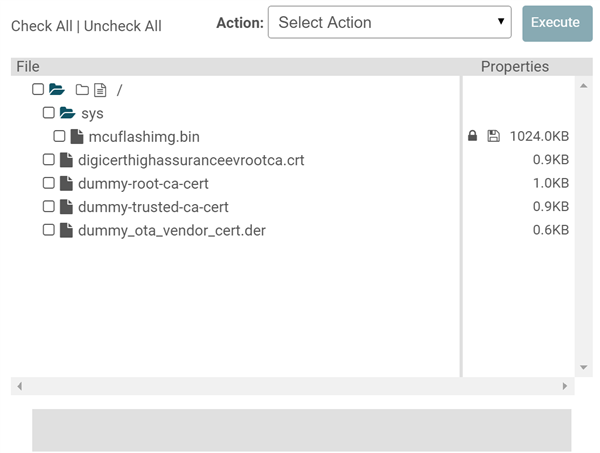Click the floppy disk icon for mcuflashimg.bin

tap(493, 136)
